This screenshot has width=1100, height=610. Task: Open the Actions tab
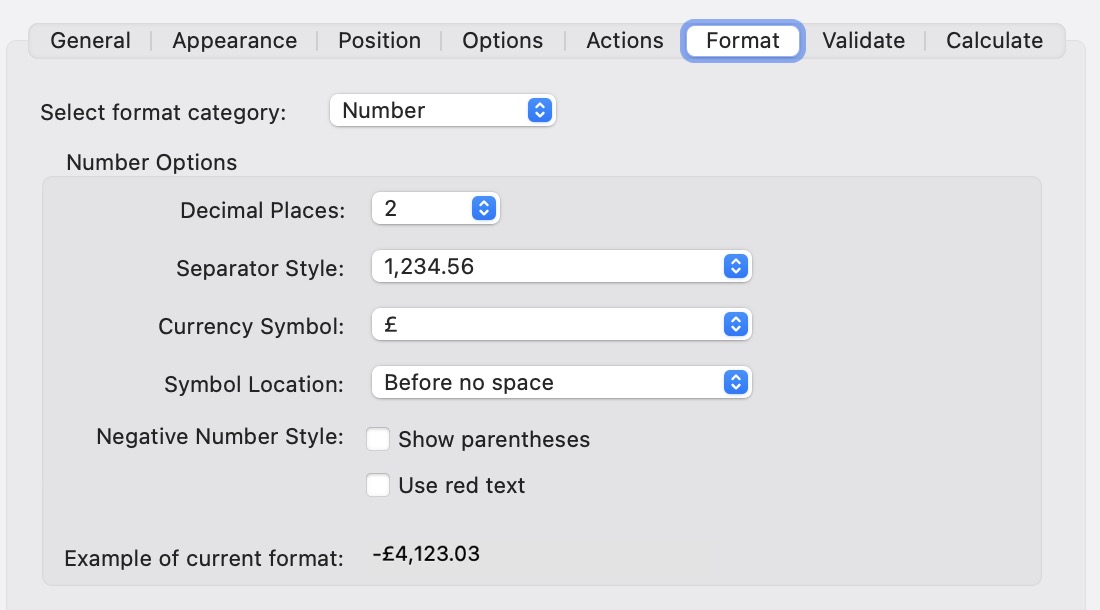624,40
